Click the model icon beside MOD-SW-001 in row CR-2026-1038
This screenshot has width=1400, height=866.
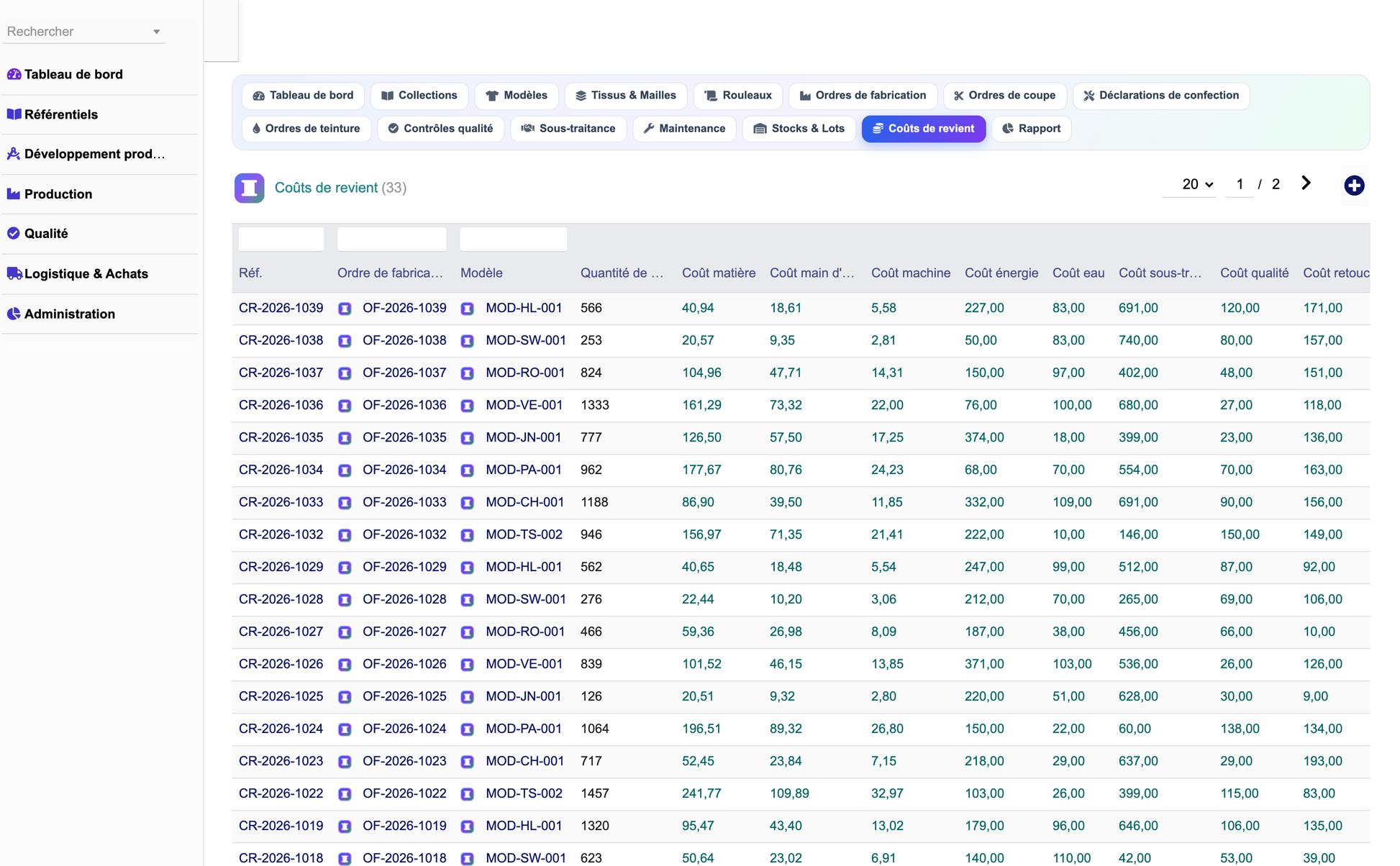click(x=468, y=341)
